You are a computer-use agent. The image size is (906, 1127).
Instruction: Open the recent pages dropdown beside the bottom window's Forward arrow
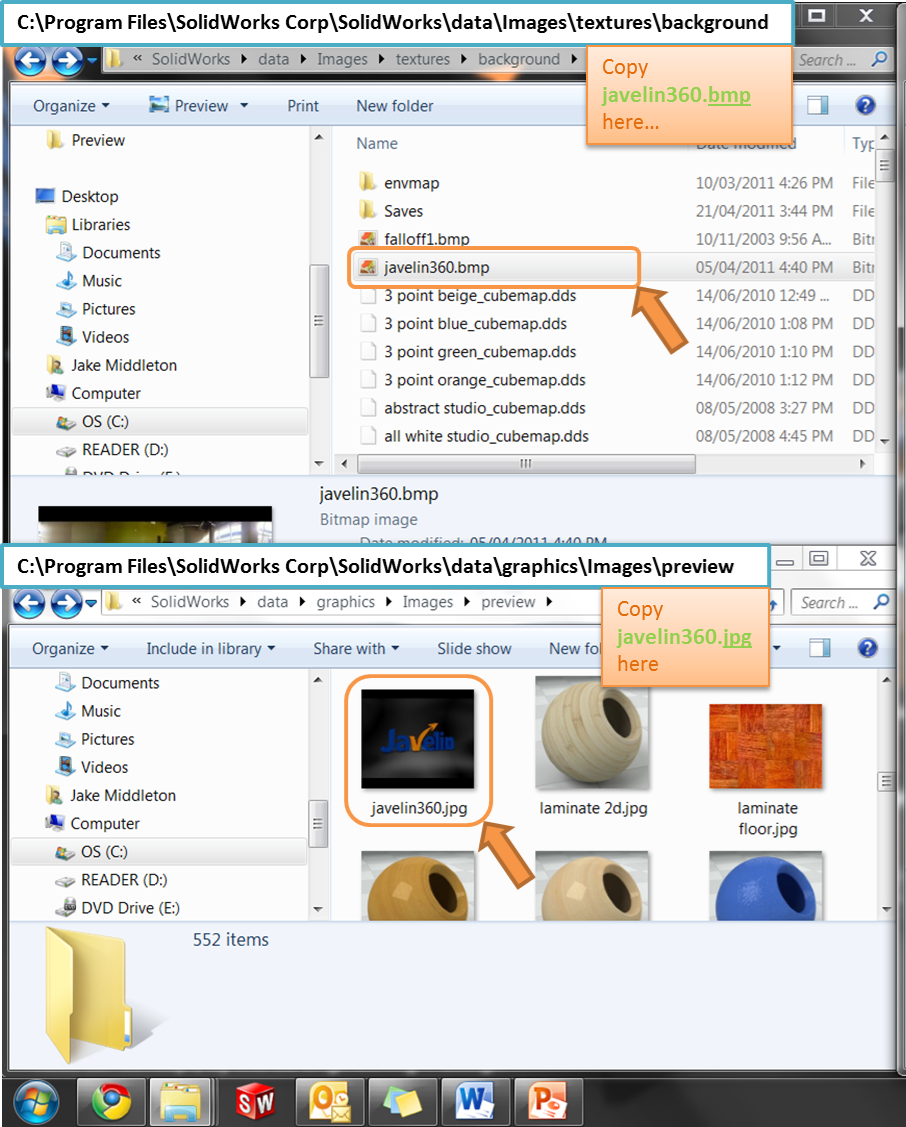point(91,604)
